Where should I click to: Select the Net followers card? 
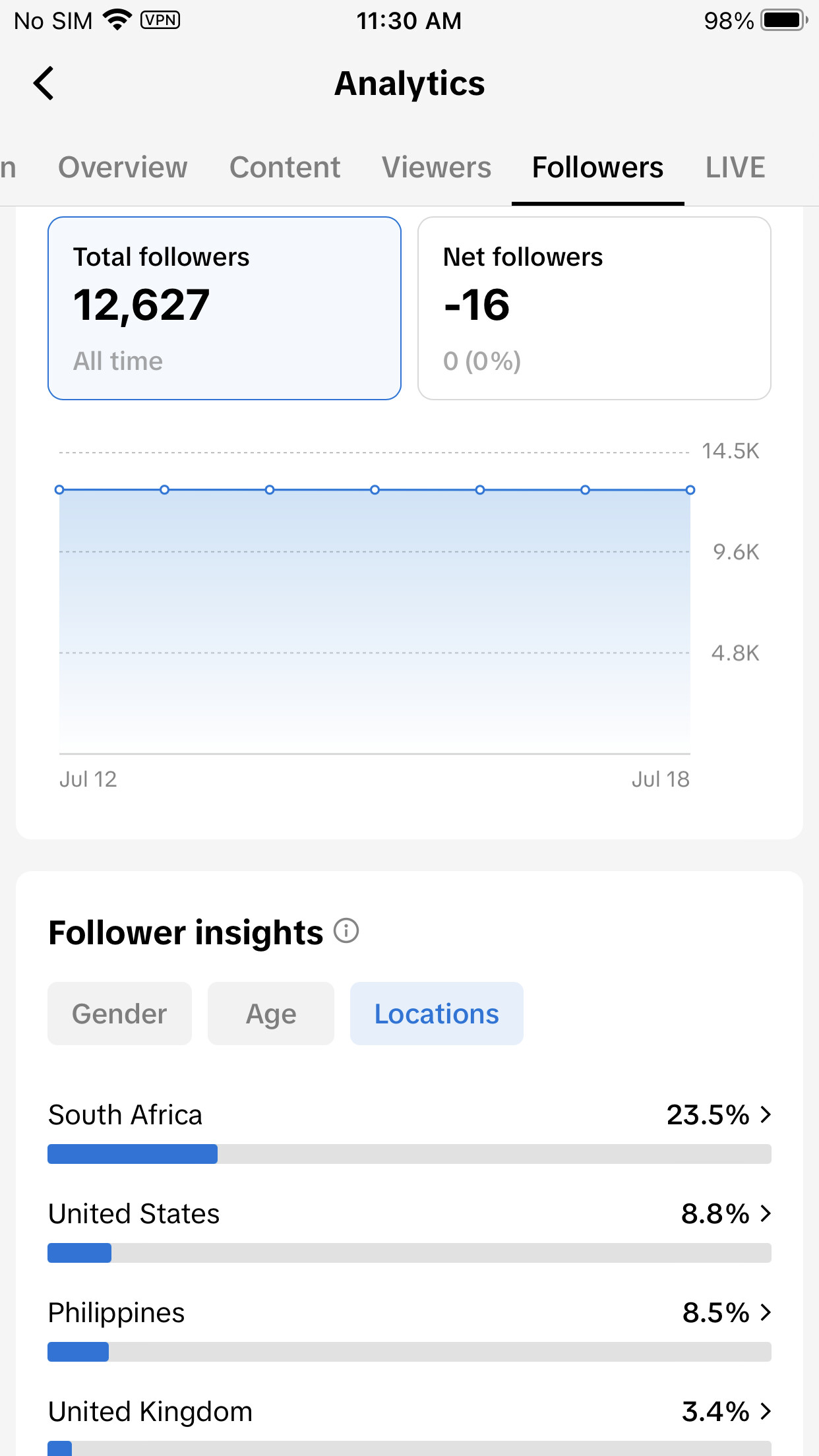pyautogui.click(x=594, y=308)
